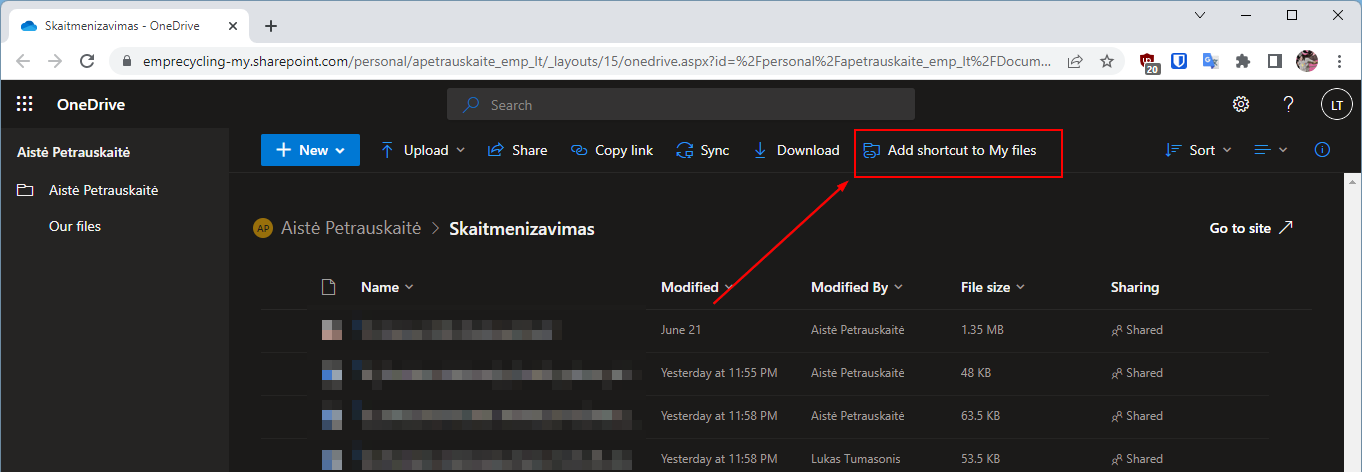Open the view options layout dropdown

(x=1271, y=150)
